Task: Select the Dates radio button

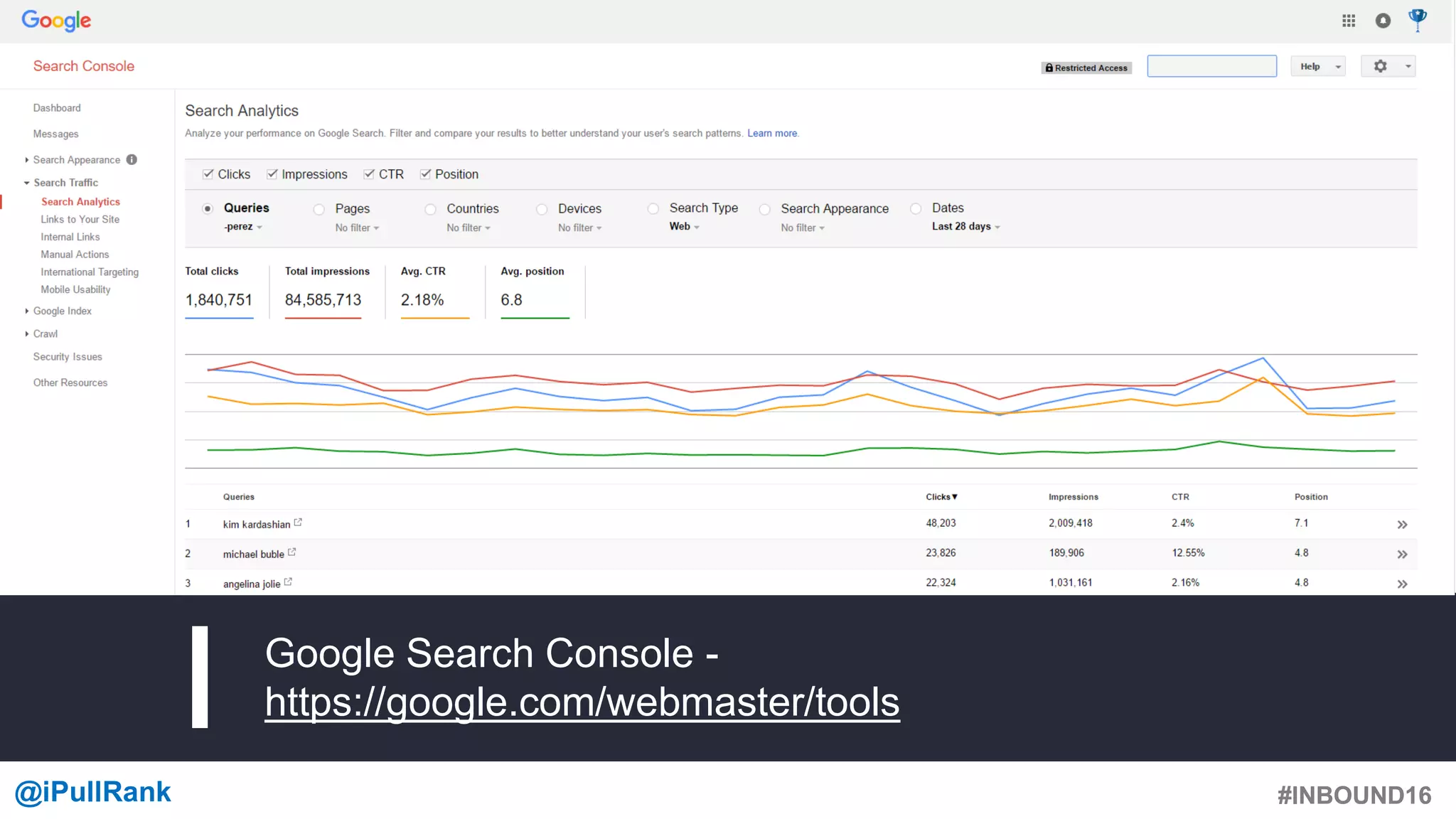Action: [x=916, y=208]
